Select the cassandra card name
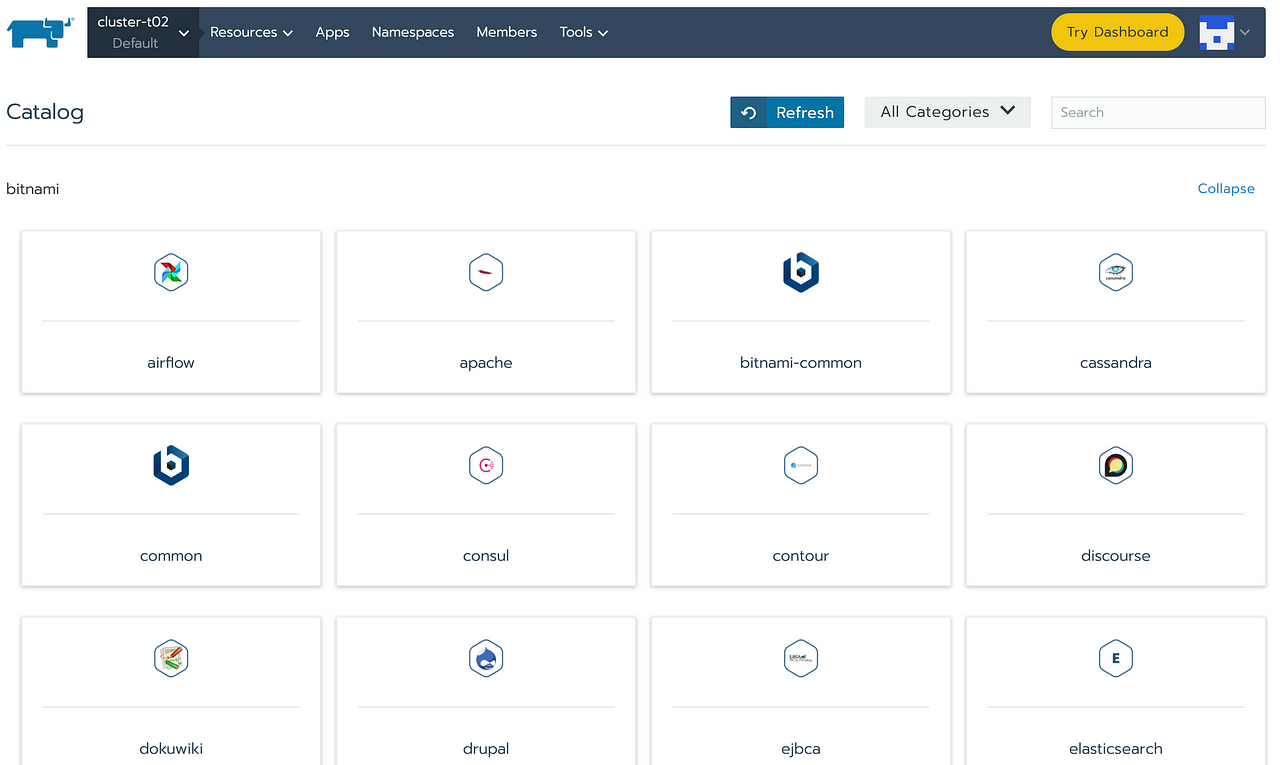 [x=1116, y=363]
